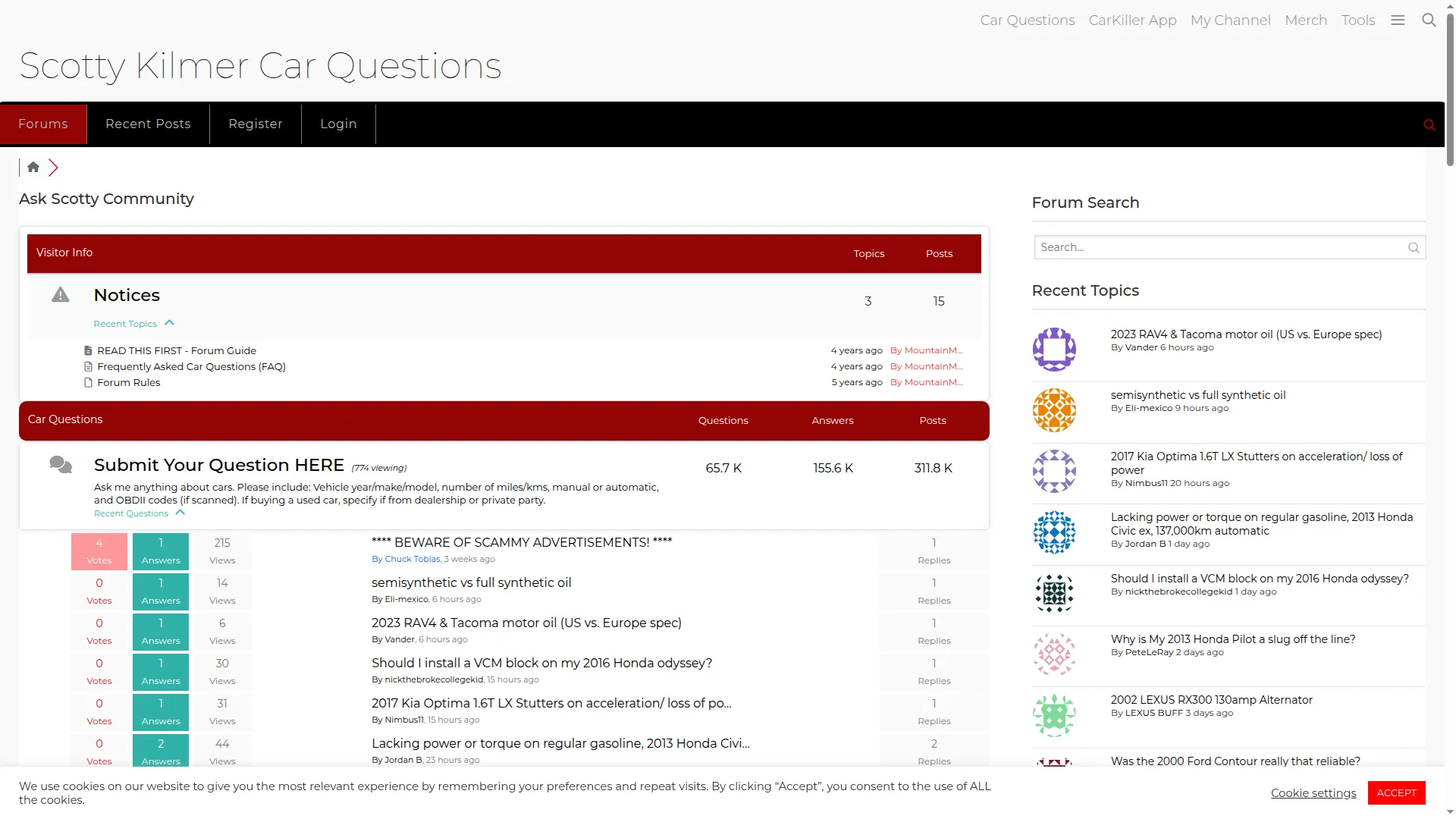Open Vander's purple avatar in Recent Topics

(x=1054, y=349)
